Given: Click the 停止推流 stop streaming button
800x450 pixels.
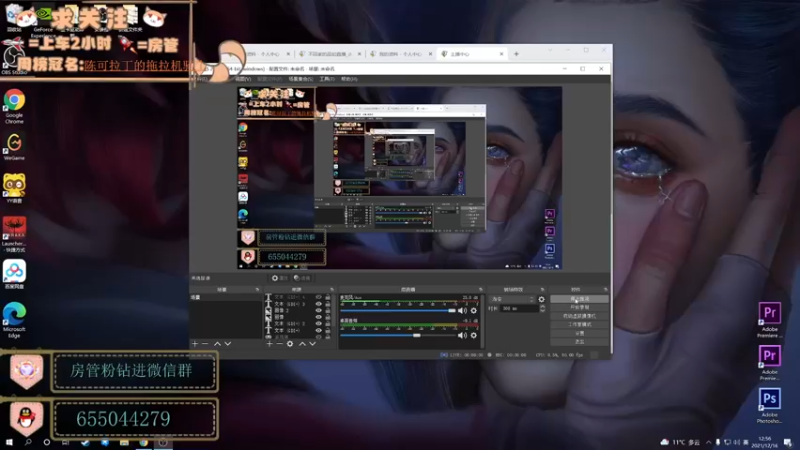Looking at the screenshot, I should coord(579,299).
